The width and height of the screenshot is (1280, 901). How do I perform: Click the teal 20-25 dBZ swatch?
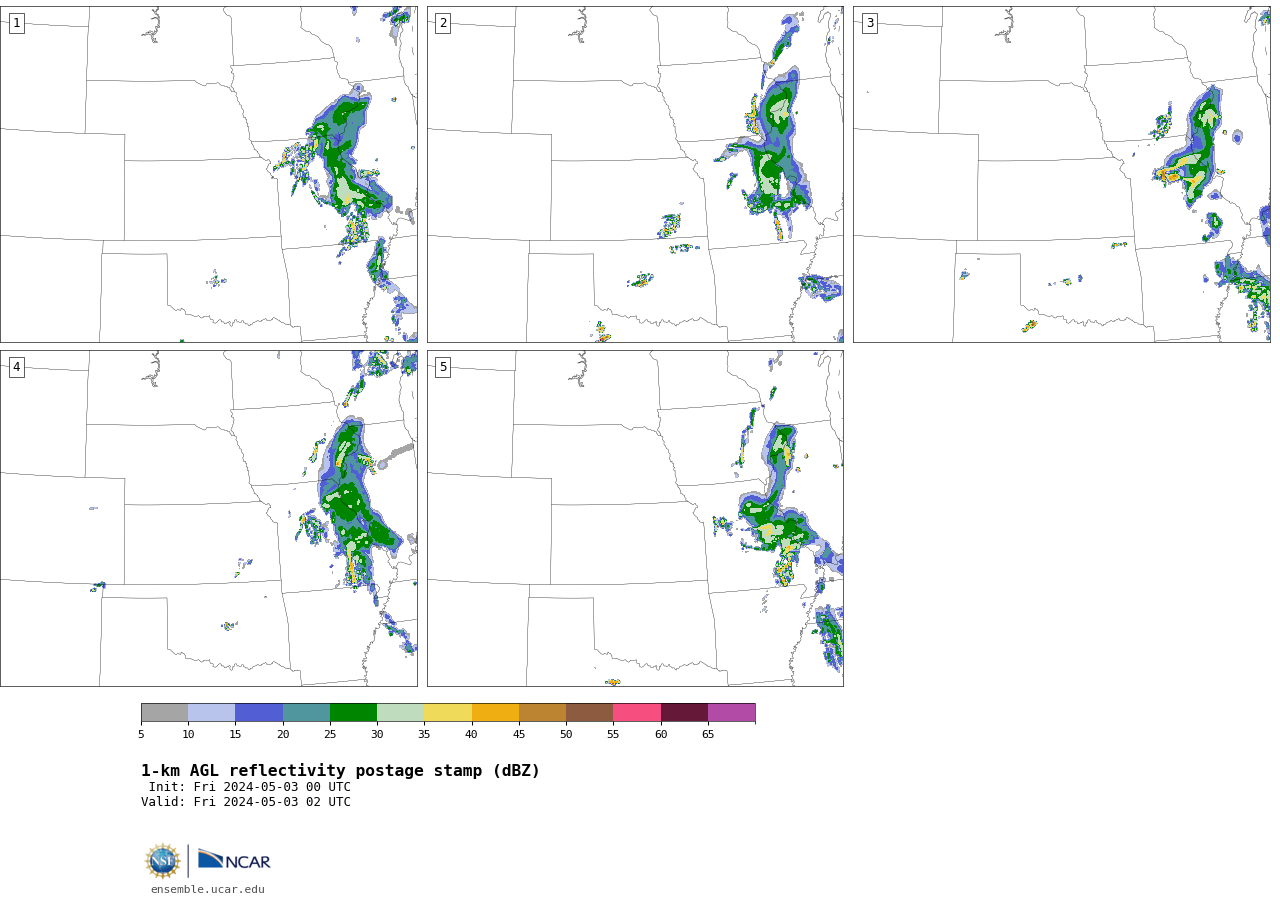306,712
